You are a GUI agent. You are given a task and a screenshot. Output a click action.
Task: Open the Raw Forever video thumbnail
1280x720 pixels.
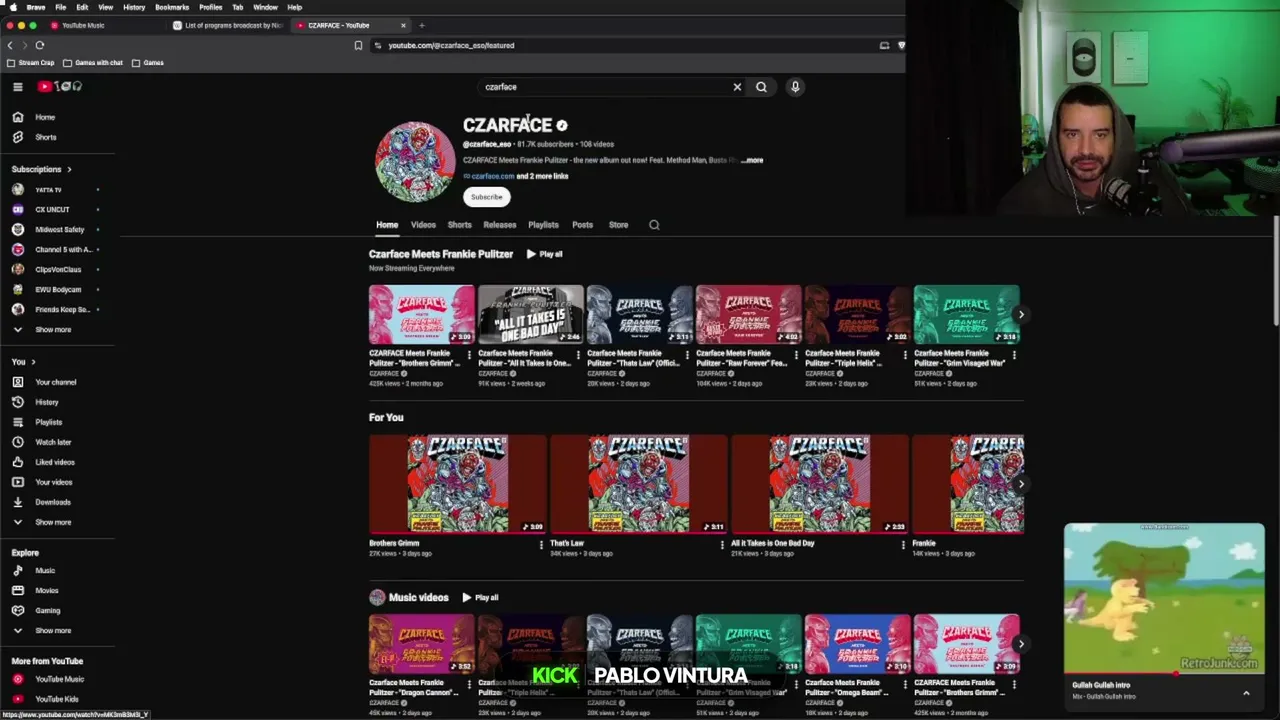click(x=748, y=314)
